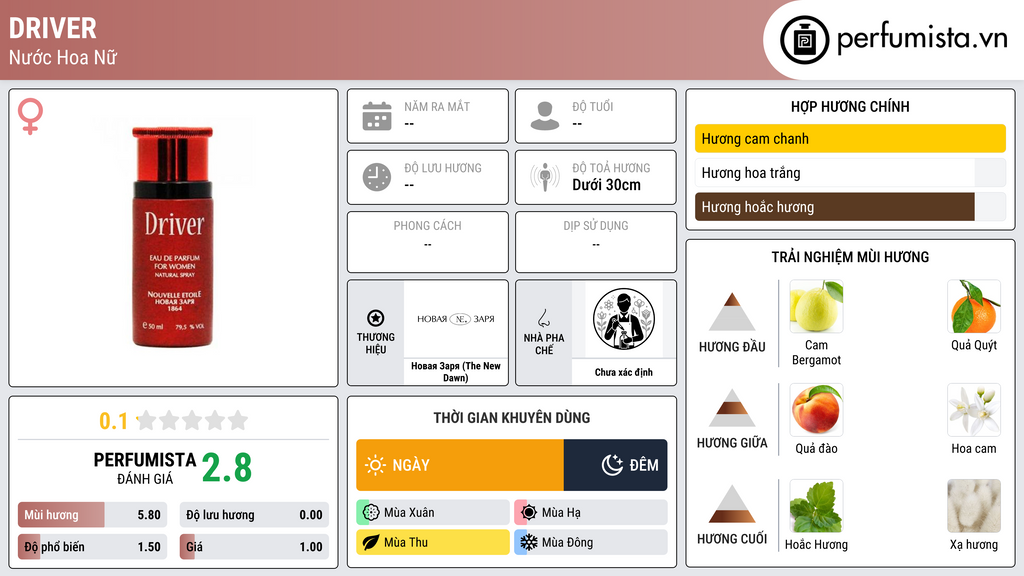The image size is (1024, 576).
Task: Click the nose icon above Nhà pha chế
Action: tap(543, 318)
